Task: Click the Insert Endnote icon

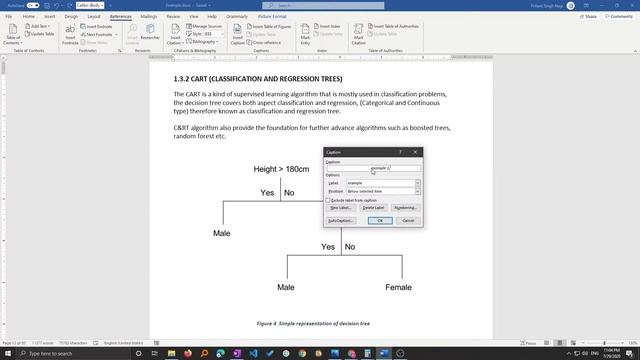Action: click(96, 26)
